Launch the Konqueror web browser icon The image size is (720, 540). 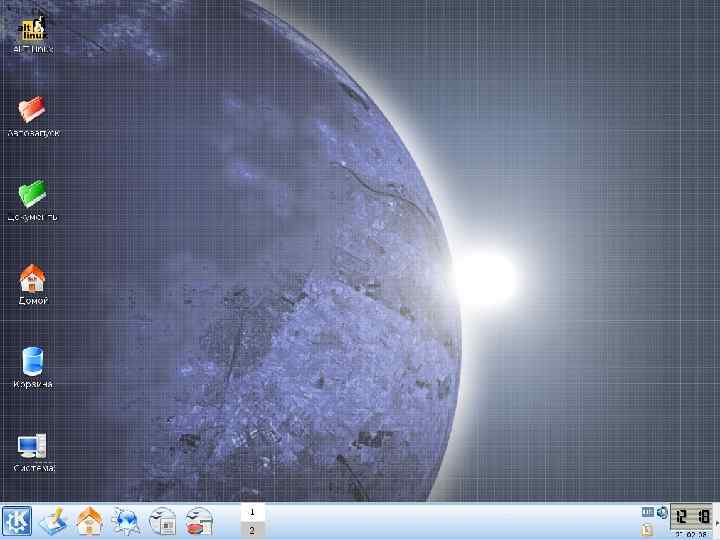[x=126, y=521]
